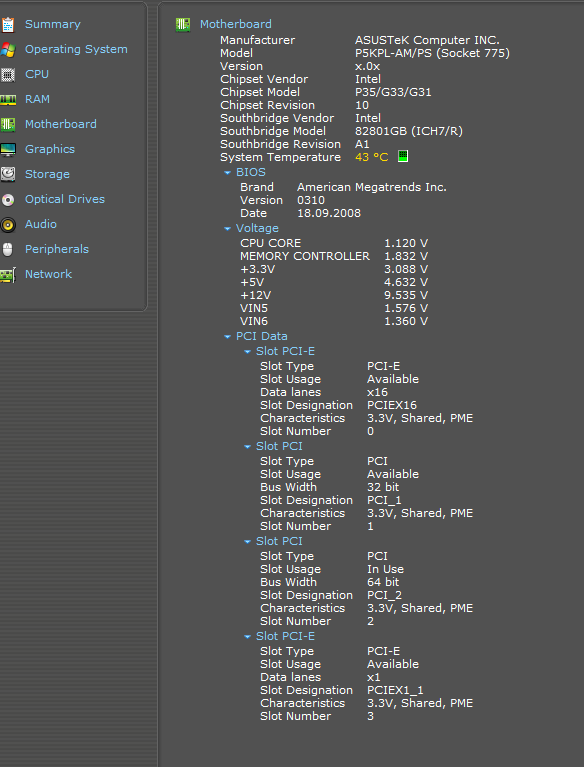The image size is (584, 767).
Task: Click the BIOS date 18.09.2008
Action: [329, 213]
